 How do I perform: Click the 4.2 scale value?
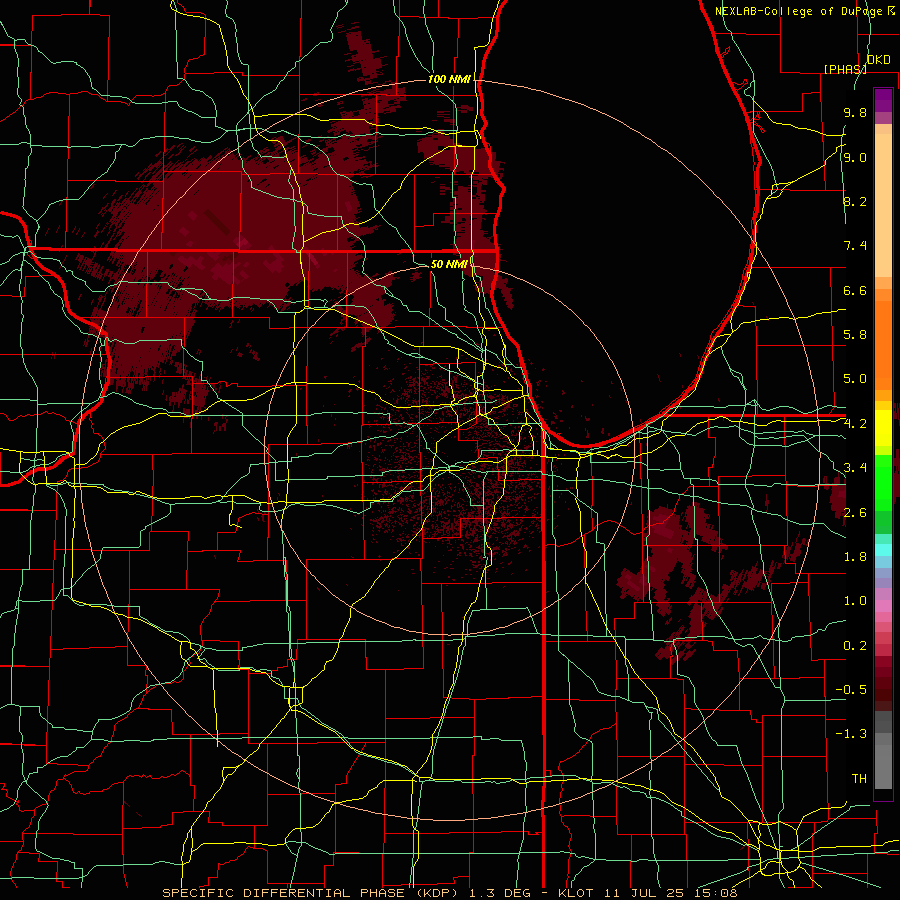(855, 424)
